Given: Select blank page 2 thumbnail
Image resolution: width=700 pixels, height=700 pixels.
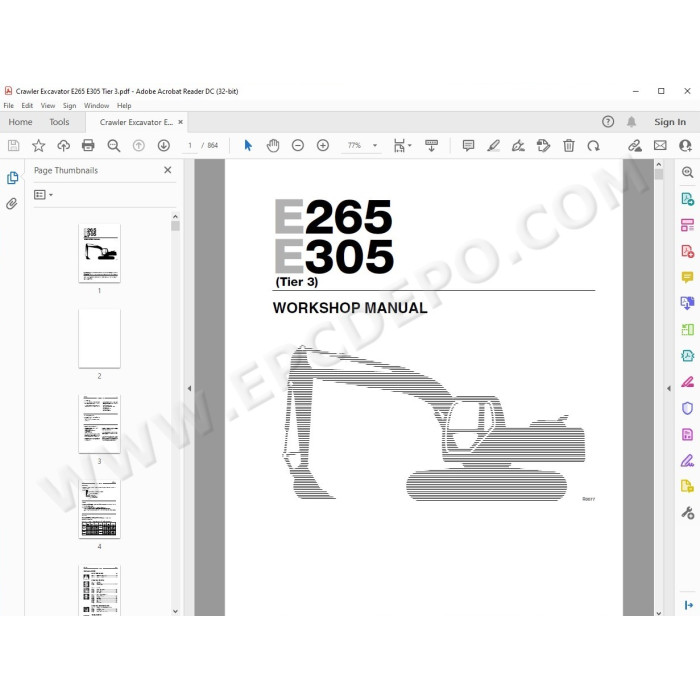Looking at the screenshot, I should click(x=99, y=338).
